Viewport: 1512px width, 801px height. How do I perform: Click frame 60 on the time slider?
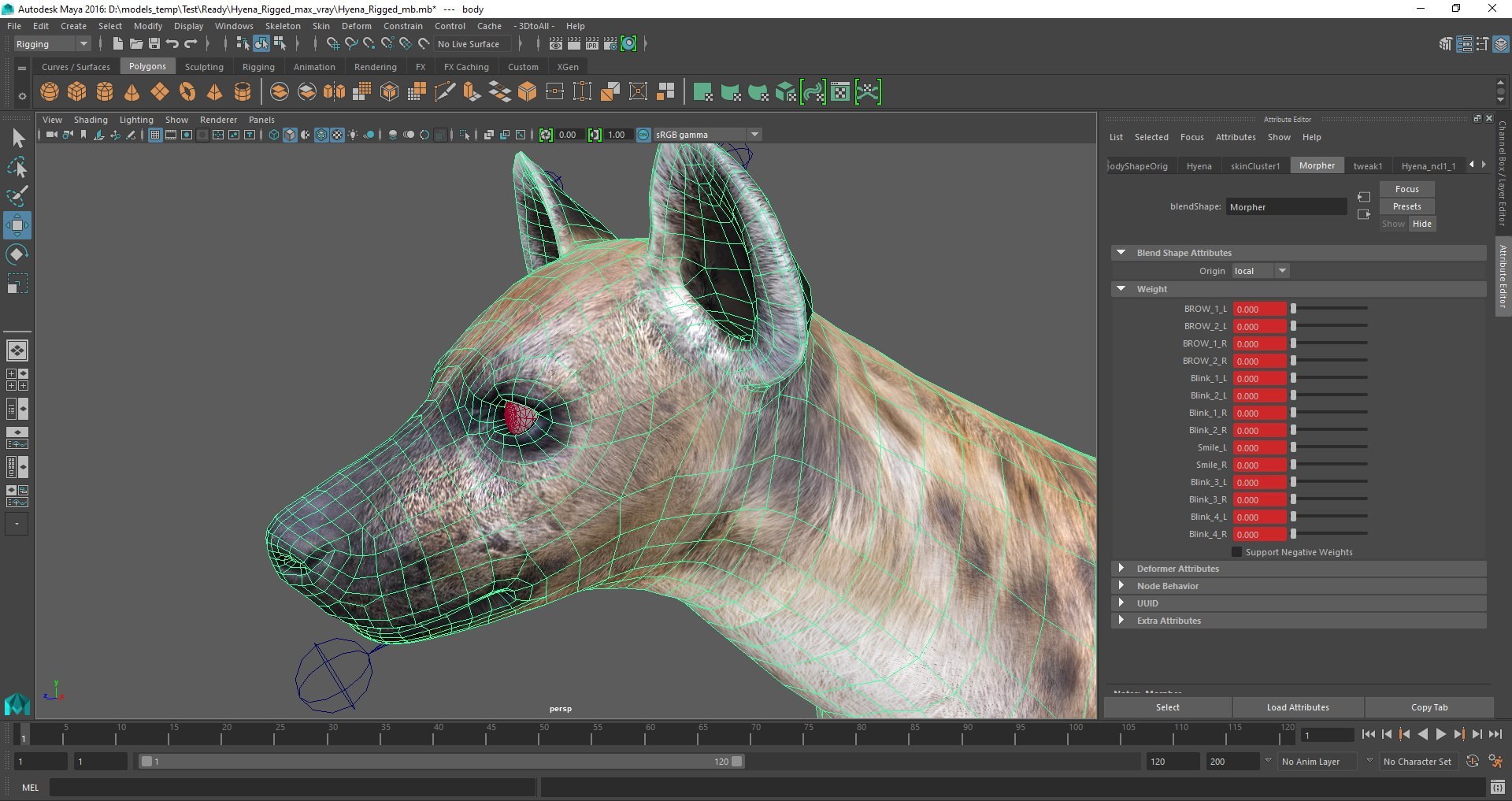(x=650, y=734)
